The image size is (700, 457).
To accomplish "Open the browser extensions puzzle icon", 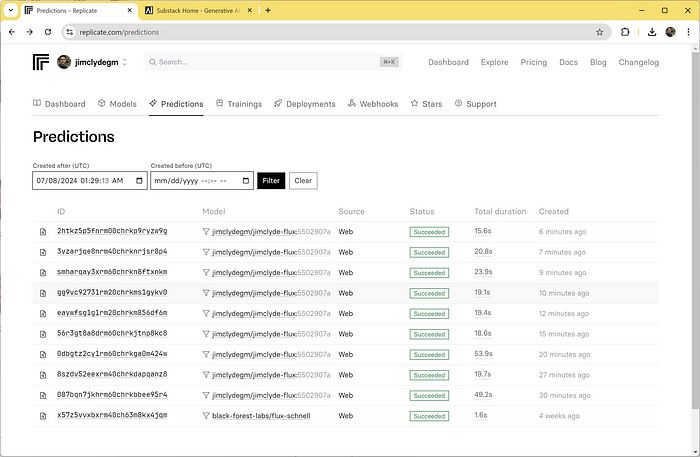I will [626, 31].
